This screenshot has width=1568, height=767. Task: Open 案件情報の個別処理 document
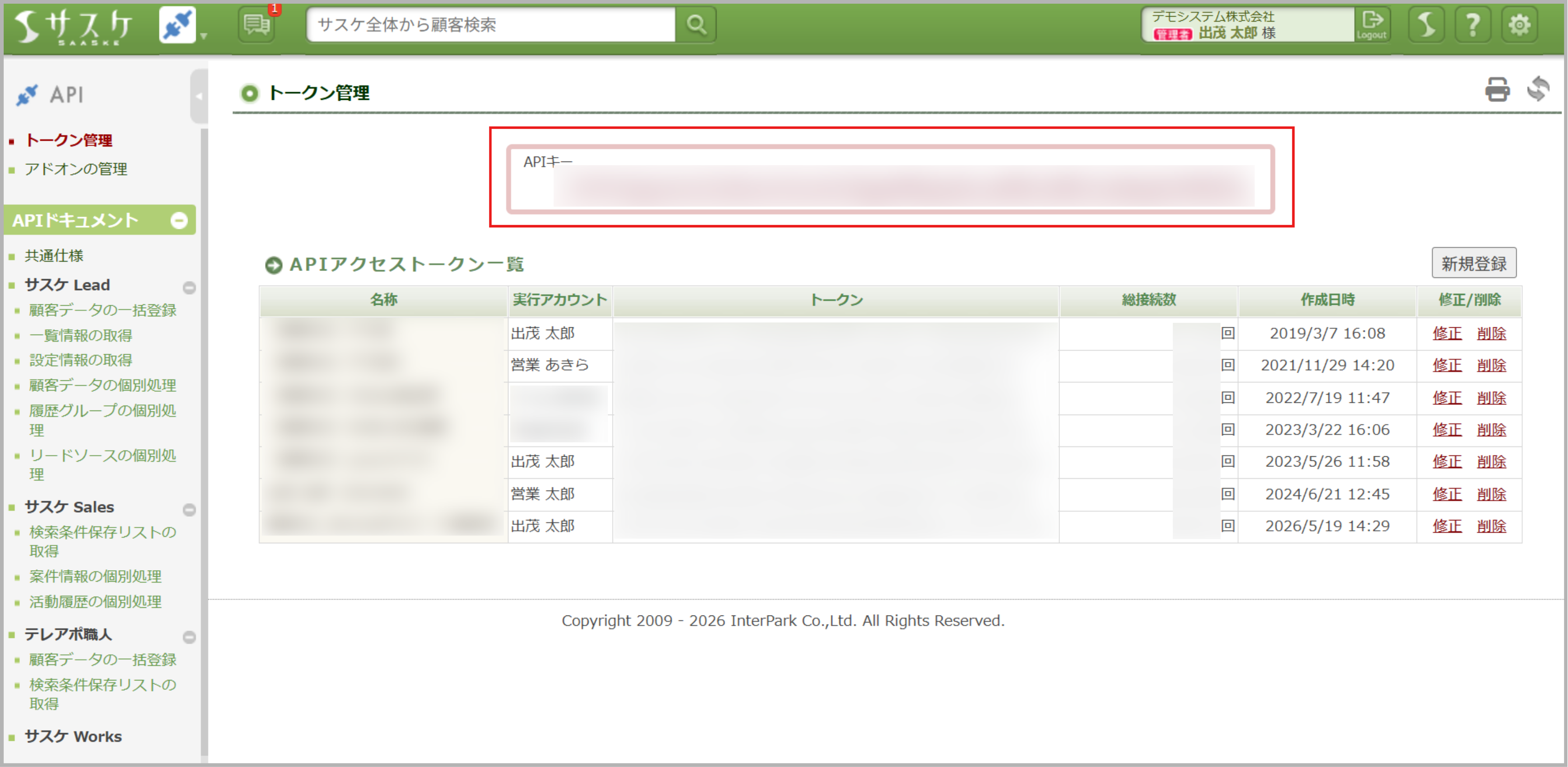[95, 576]
